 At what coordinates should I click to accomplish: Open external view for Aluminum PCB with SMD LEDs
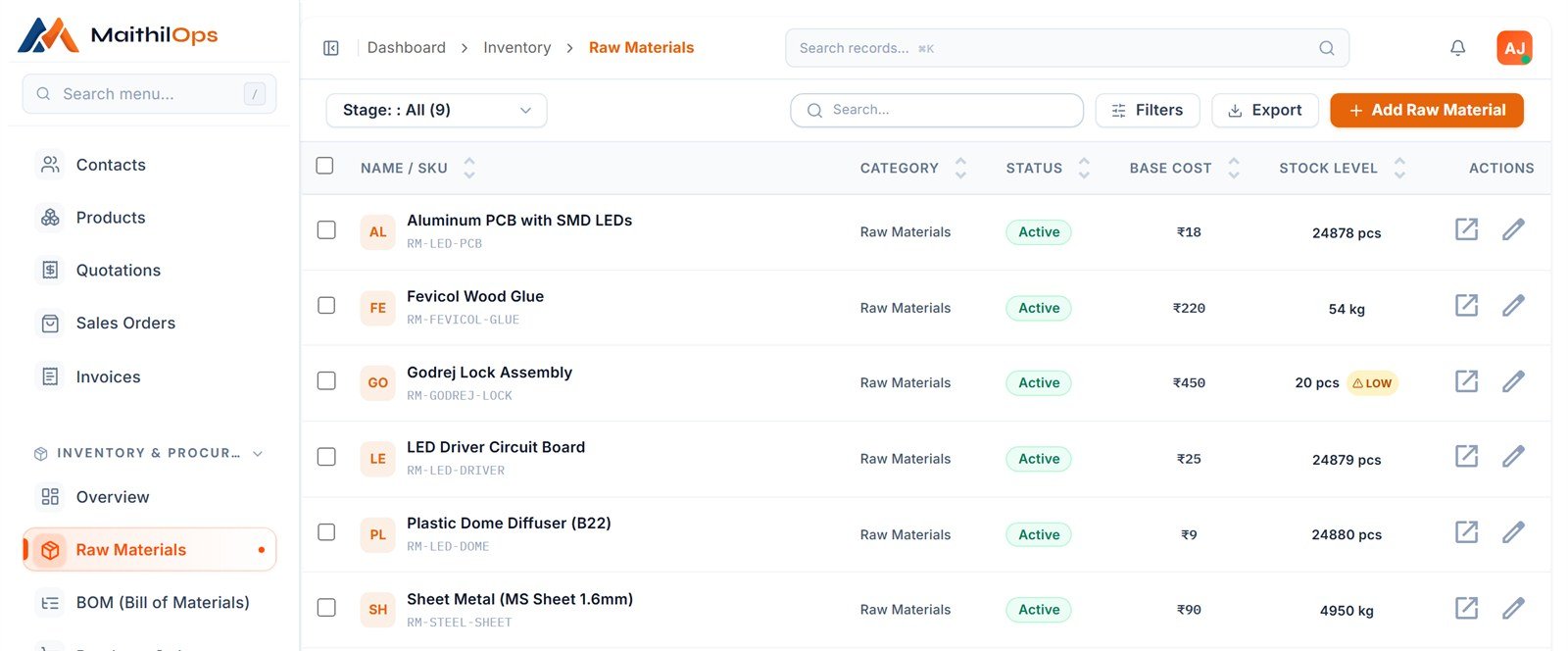point(1466,229)
